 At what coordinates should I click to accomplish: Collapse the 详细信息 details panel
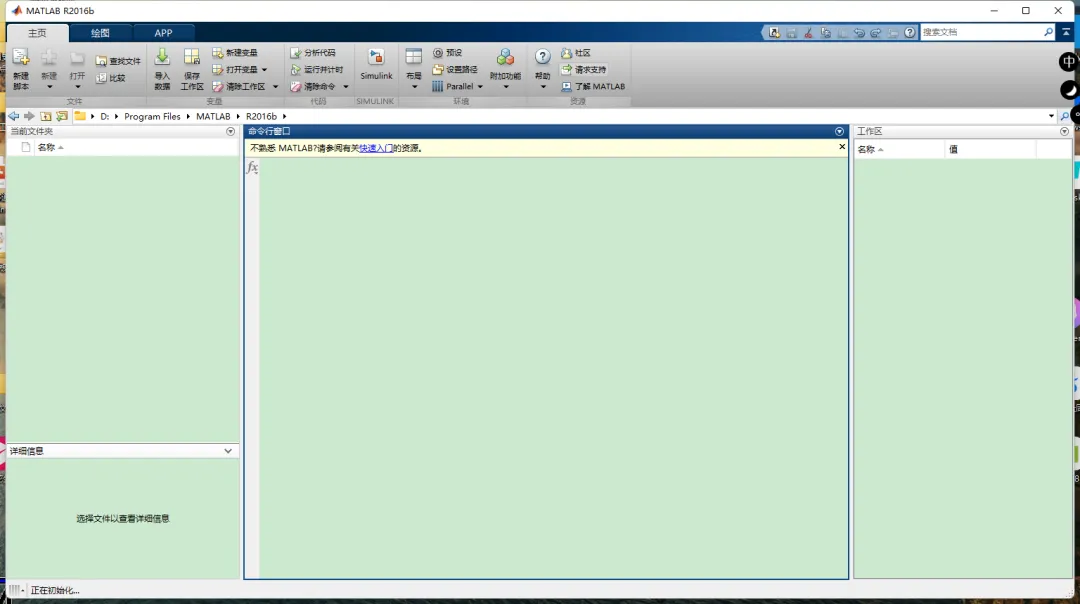(x=228, y=451)
